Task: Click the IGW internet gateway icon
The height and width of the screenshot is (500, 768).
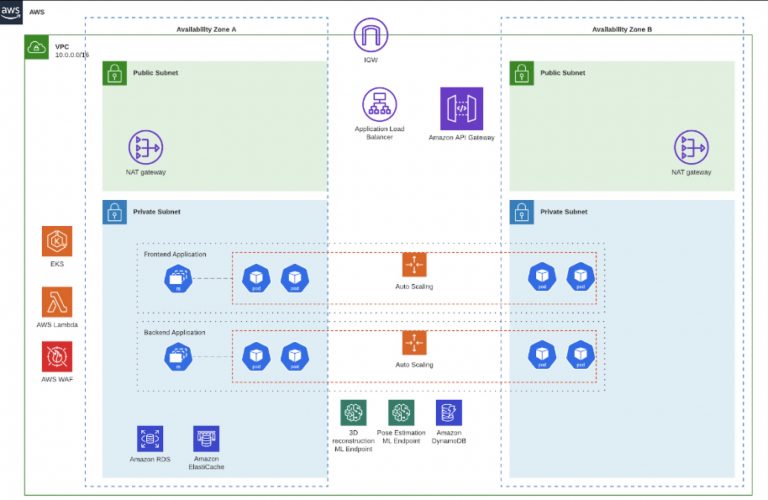Action: click(x=371, y=35)
